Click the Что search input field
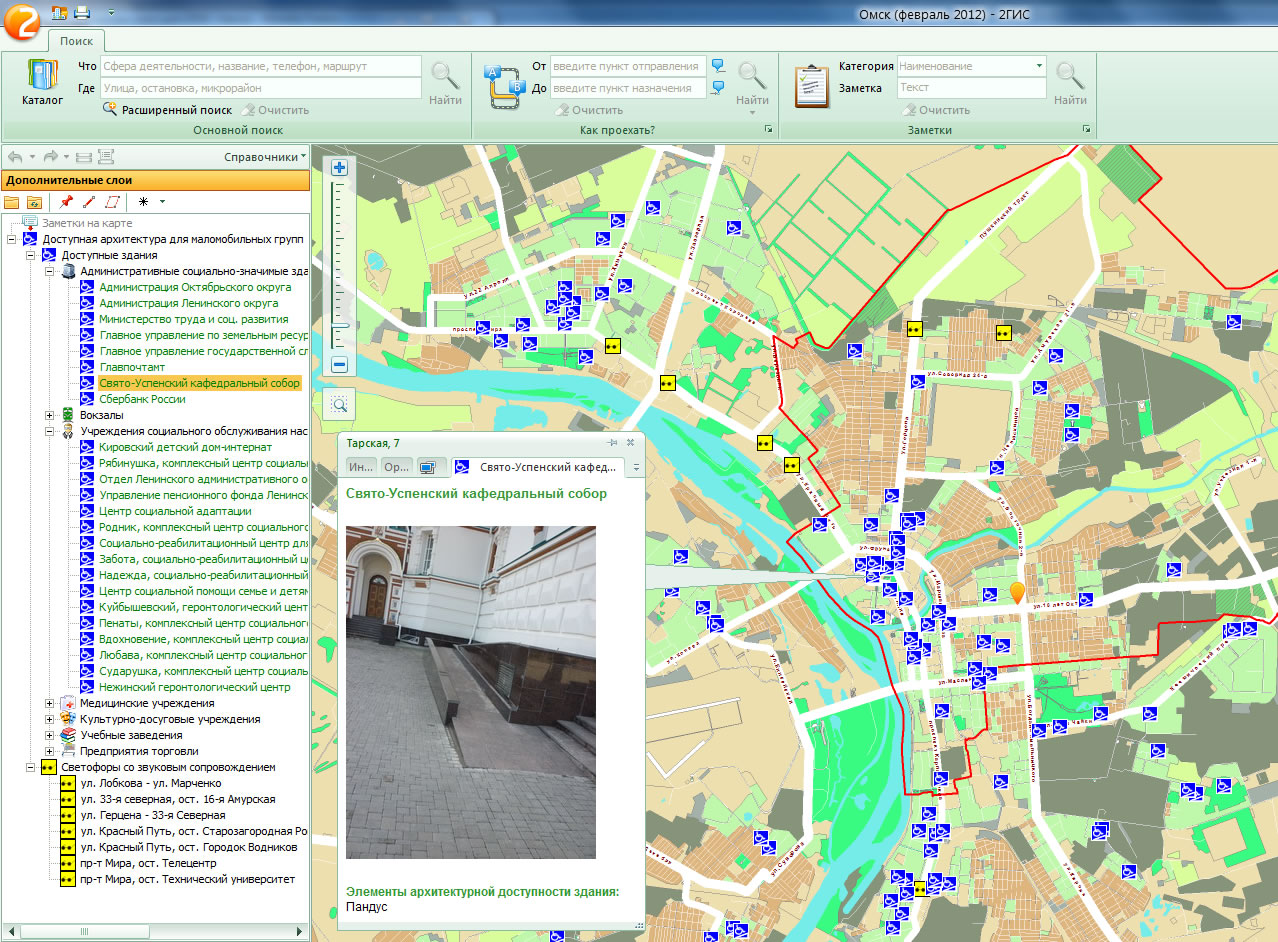 click(x=261, y=66)
